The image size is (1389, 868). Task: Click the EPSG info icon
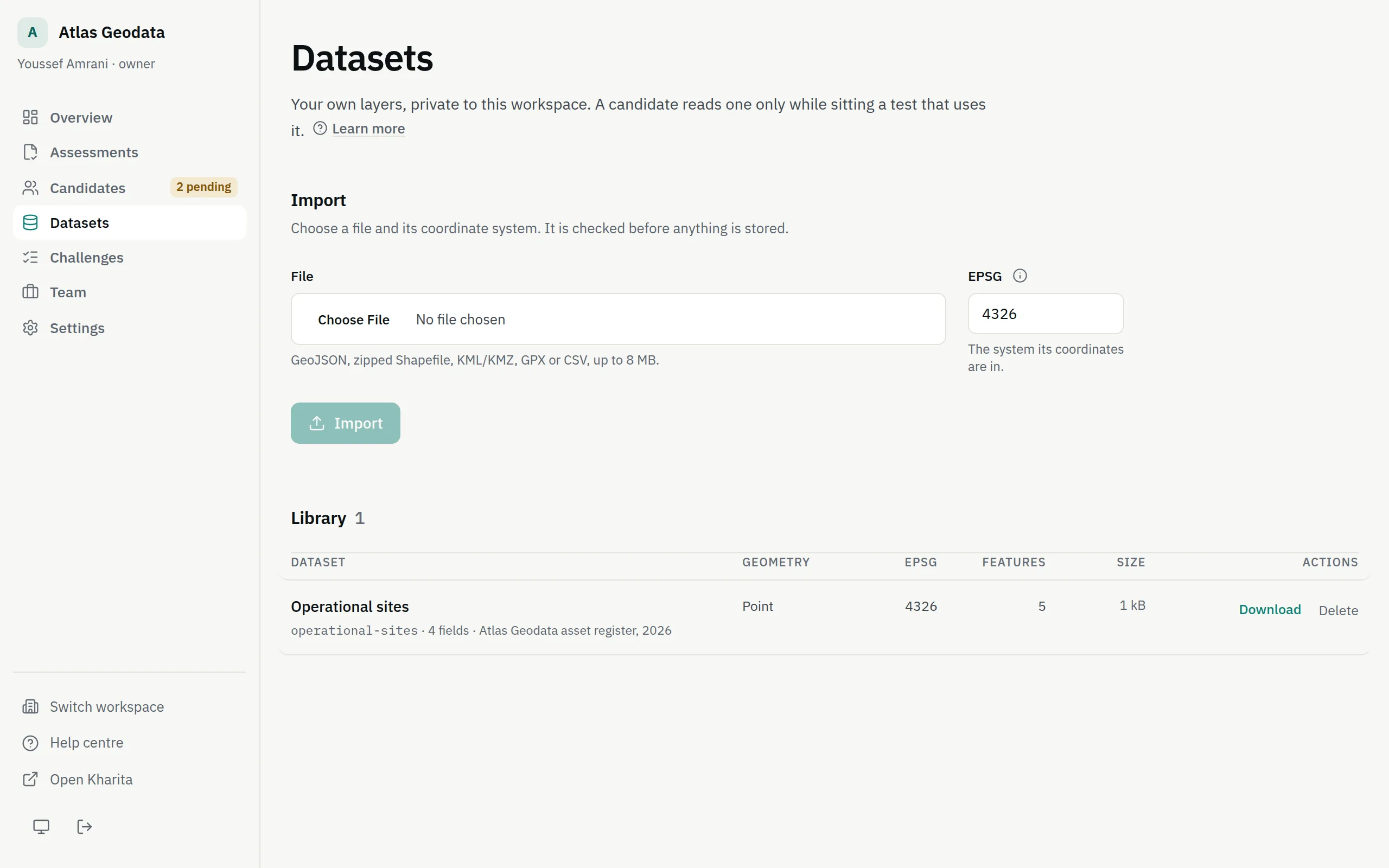[1020, 276]
